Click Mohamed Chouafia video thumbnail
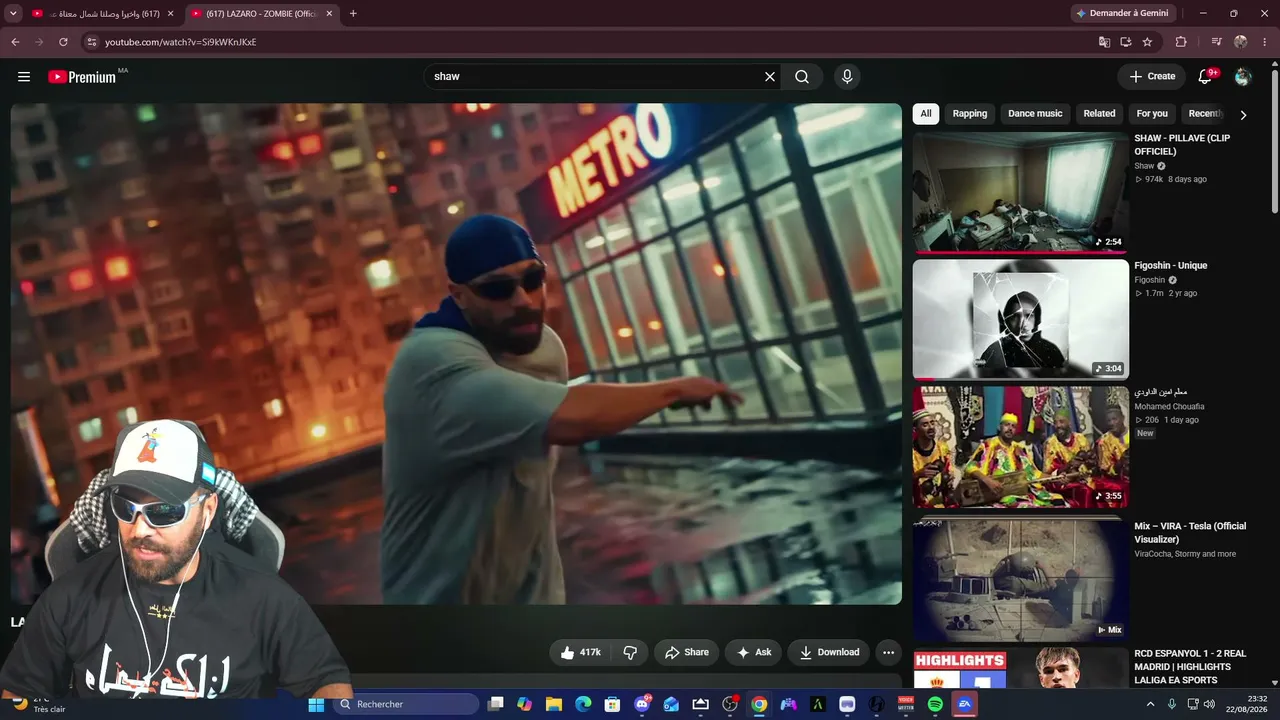The width and height of the screenshot is (1280, 720). (1020, 447)
